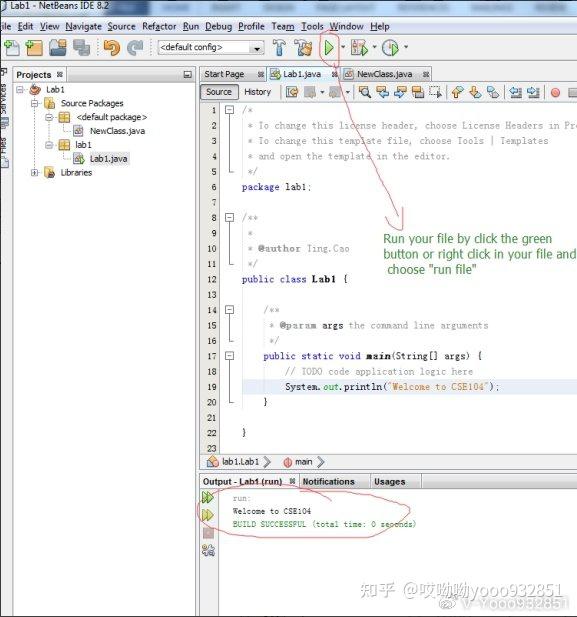
Task: Toggle Highlight Search icon
Action: pyautogui.click(x=418, y=92)
